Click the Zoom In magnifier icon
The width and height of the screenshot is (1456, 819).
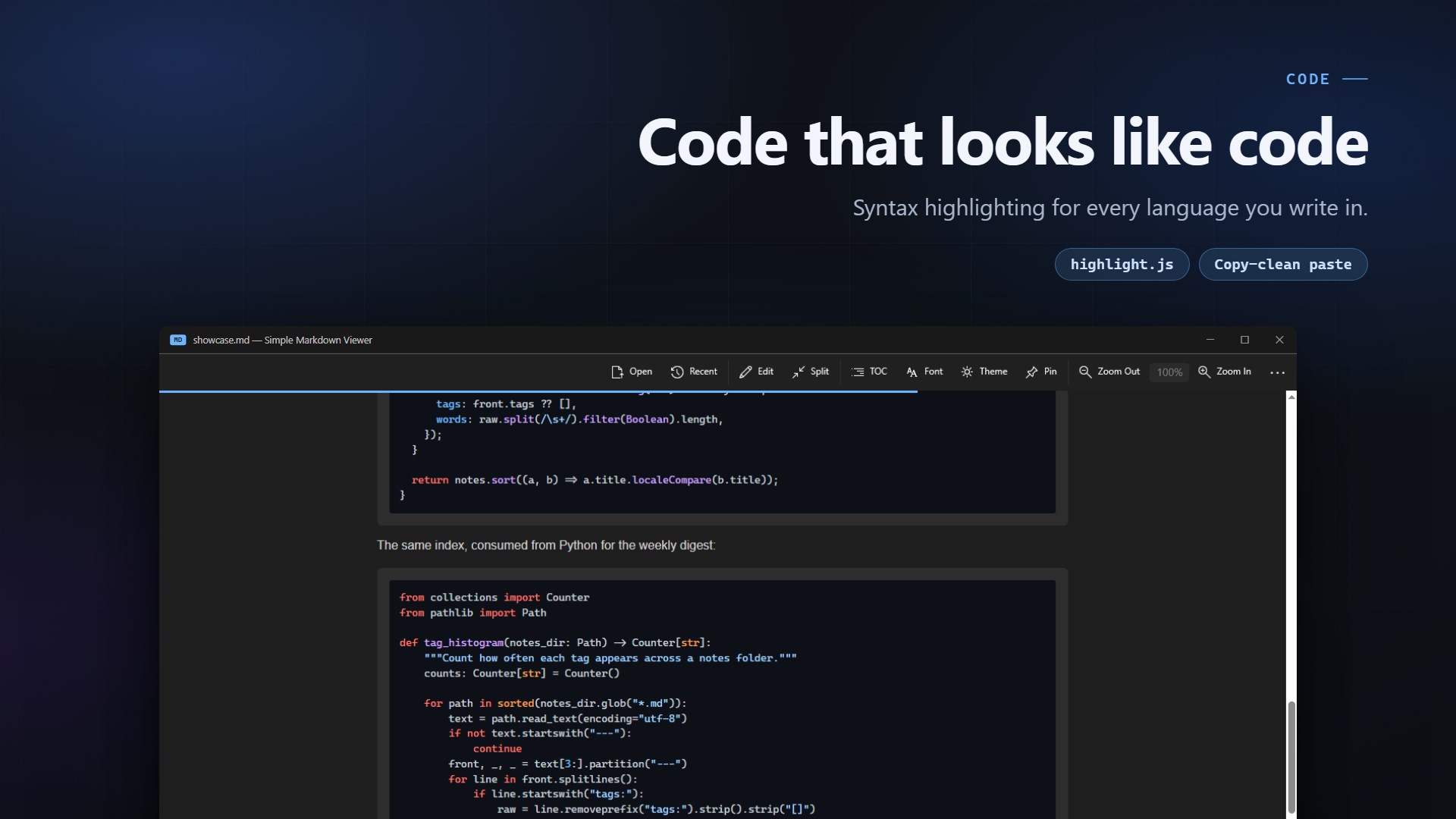tap(1204, 372)
